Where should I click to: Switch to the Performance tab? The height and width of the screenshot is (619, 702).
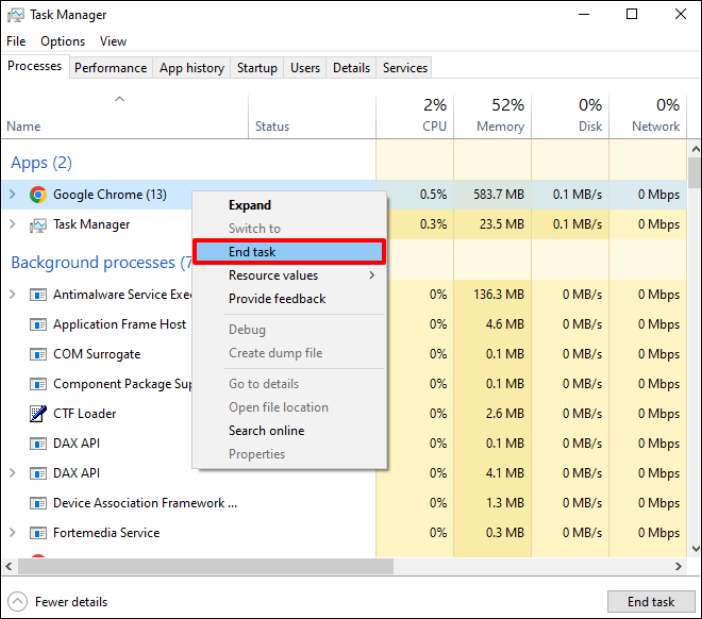pyautogui.click(x=110, y=68)
